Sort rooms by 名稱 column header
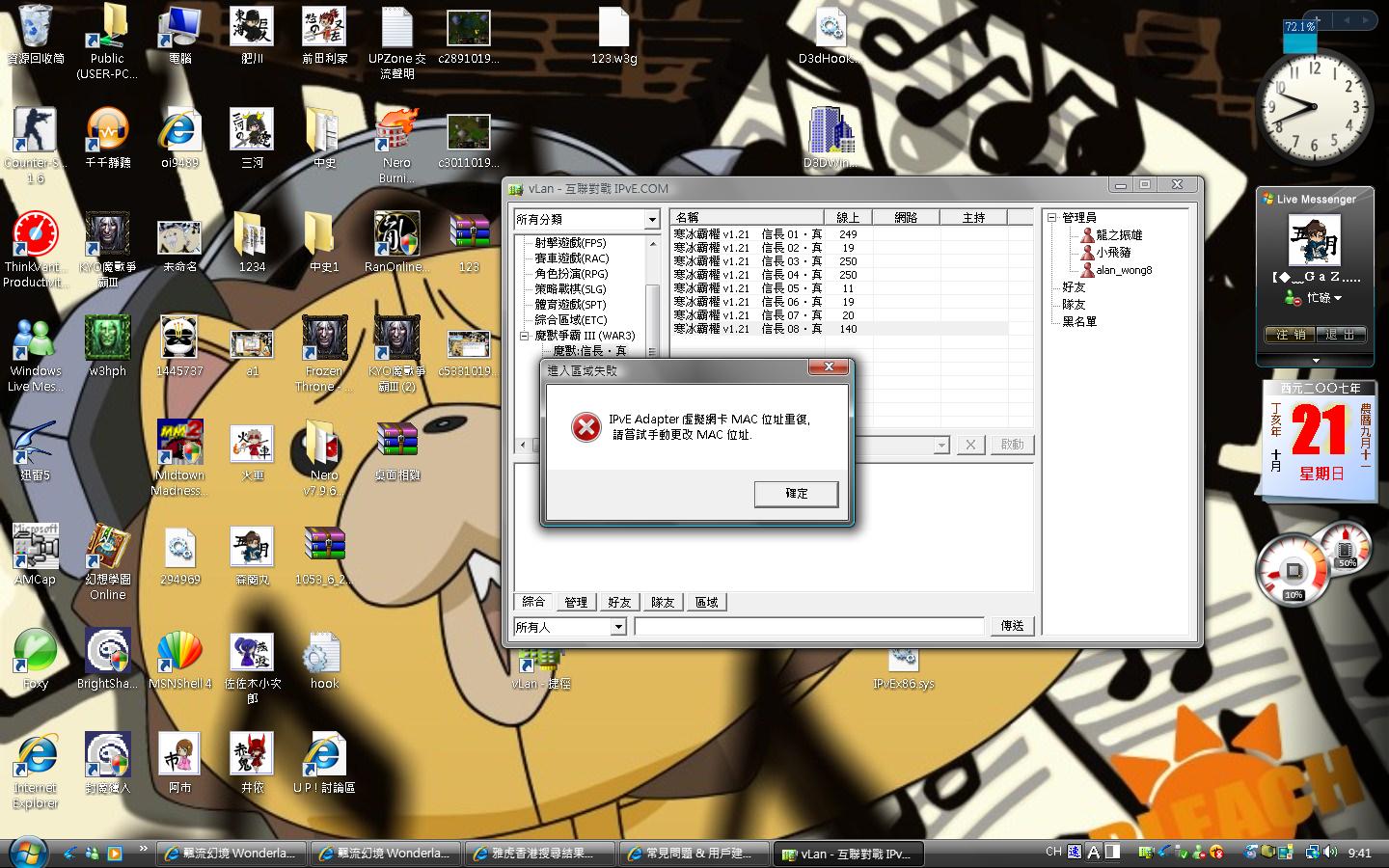Screen dimensions: 1389x868 [x=748, y=218]
